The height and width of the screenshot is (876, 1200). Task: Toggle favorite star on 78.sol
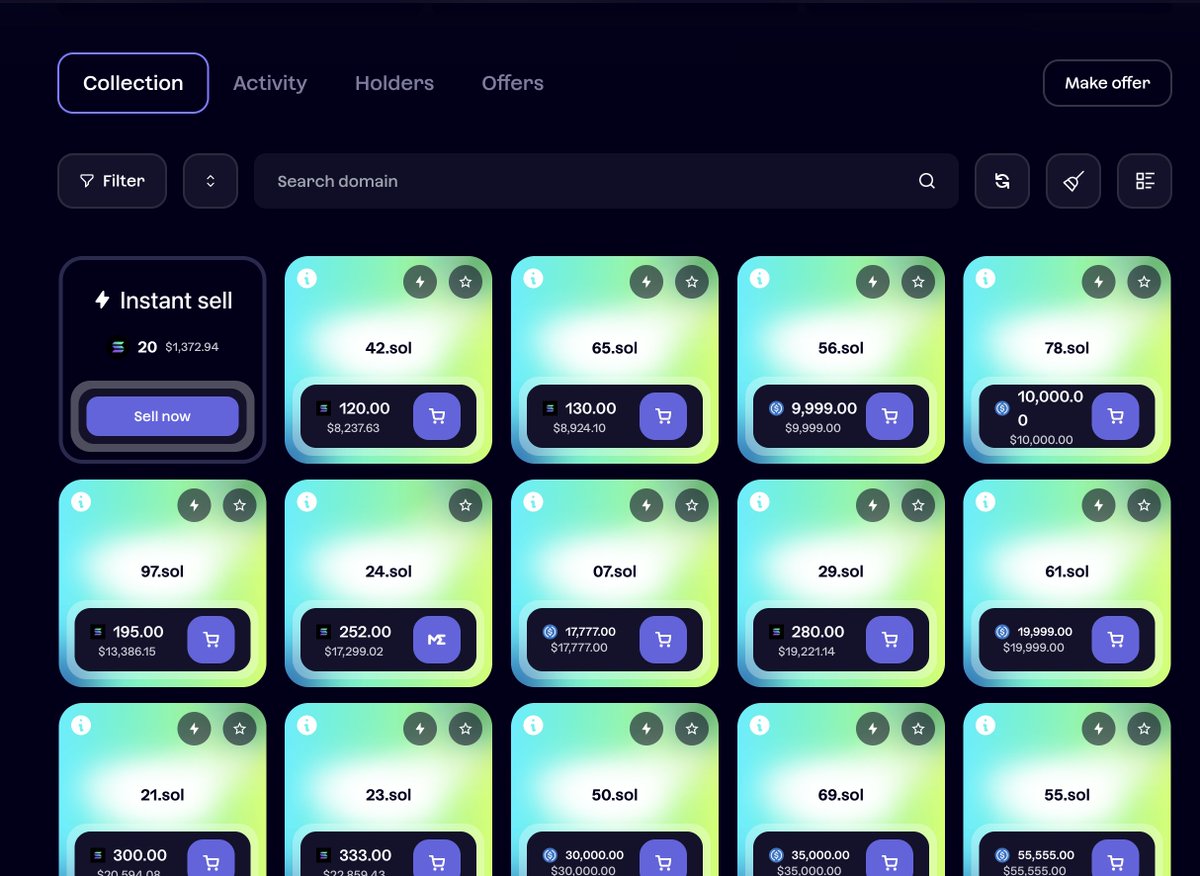pos(1144,282)
